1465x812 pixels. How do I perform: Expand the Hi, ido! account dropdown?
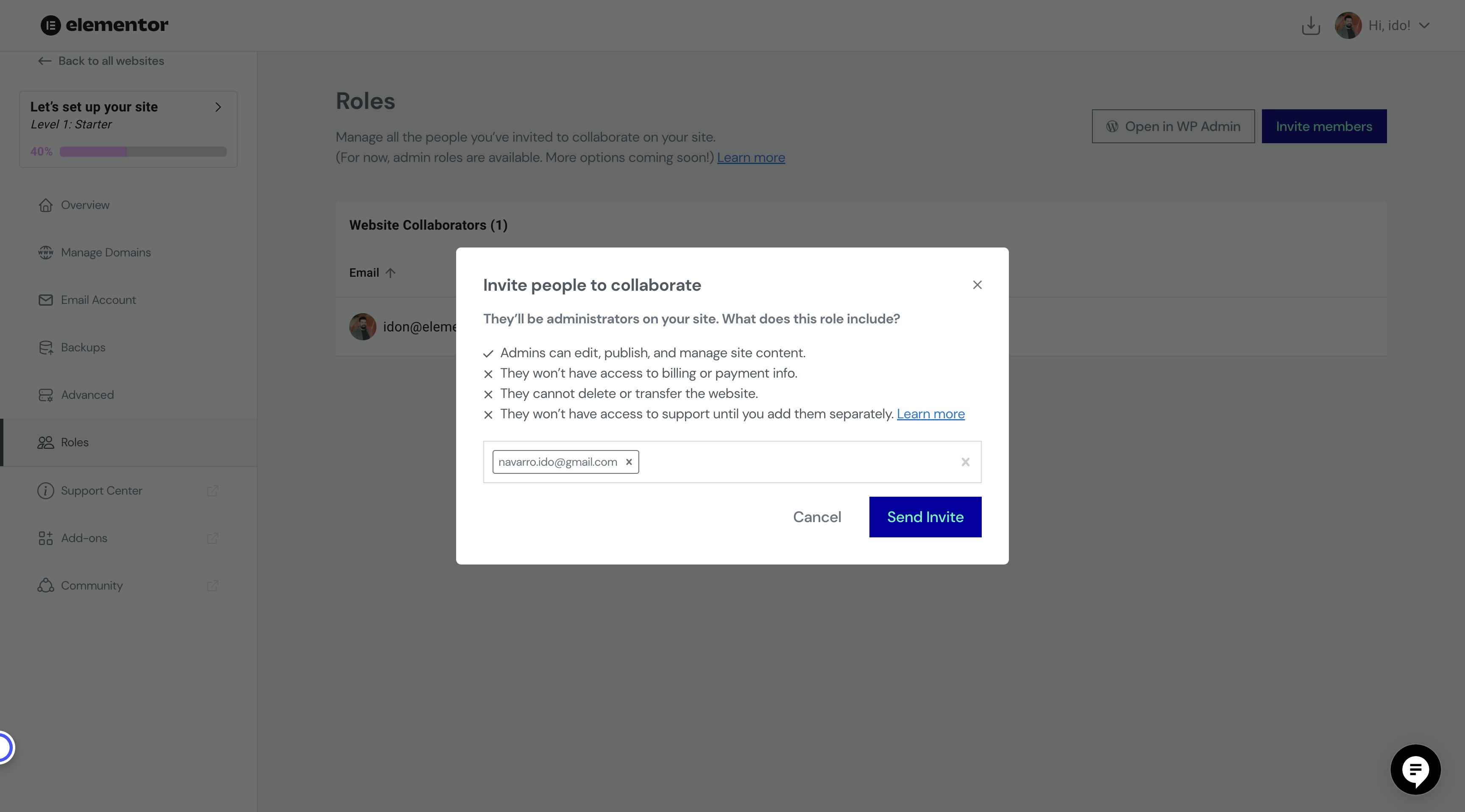[1424, 25]
